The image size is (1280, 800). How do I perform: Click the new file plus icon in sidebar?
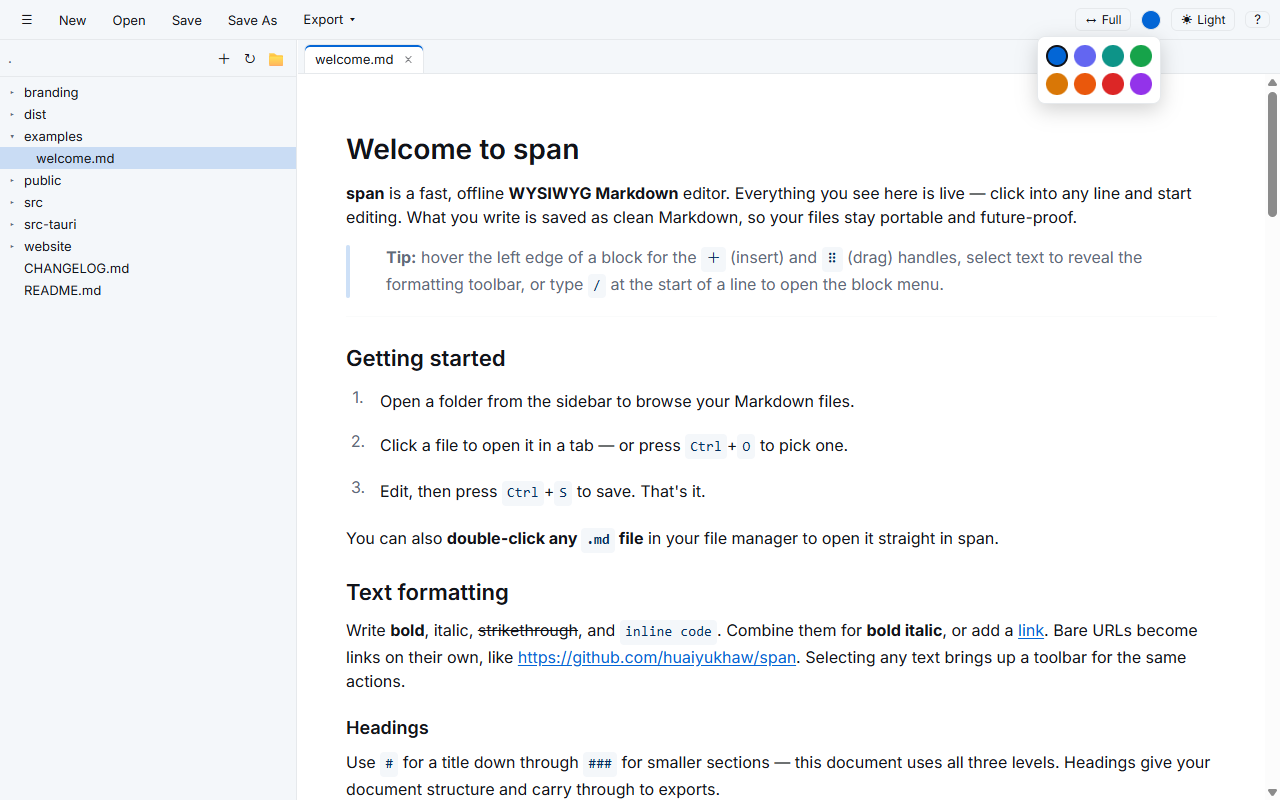(224, 59)
